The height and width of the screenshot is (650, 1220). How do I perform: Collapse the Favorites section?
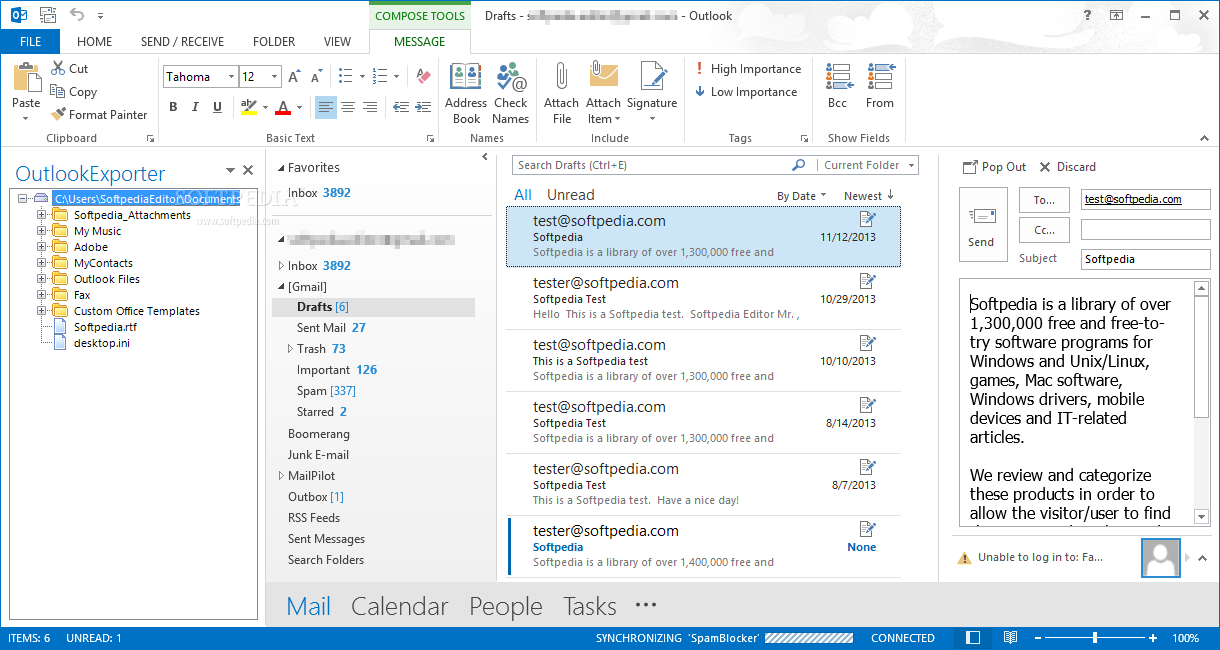tap(280, 168)
